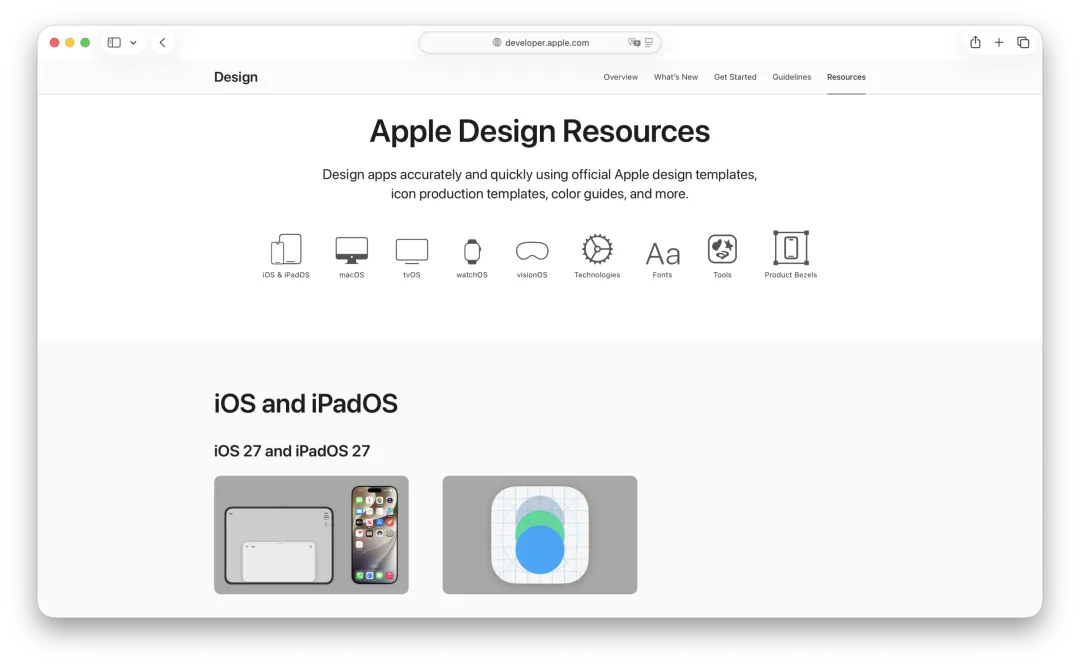Click the iOS 27 and iPadOS 27 subheading

(292, 451)
